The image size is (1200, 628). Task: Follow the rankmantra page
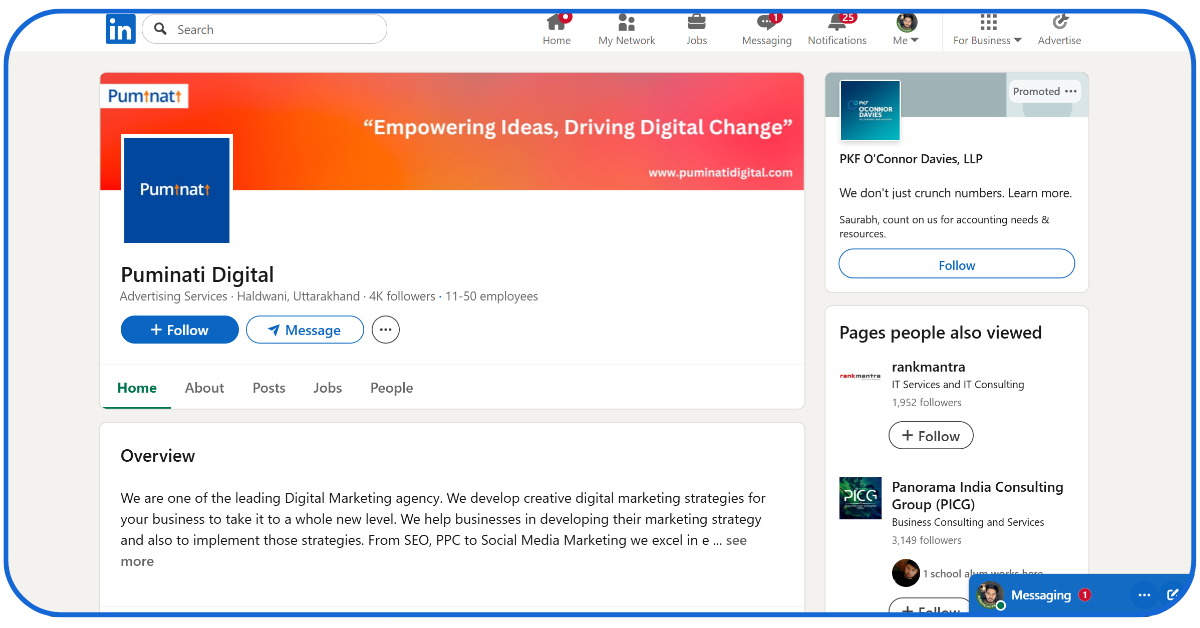[x=931, y=436]
